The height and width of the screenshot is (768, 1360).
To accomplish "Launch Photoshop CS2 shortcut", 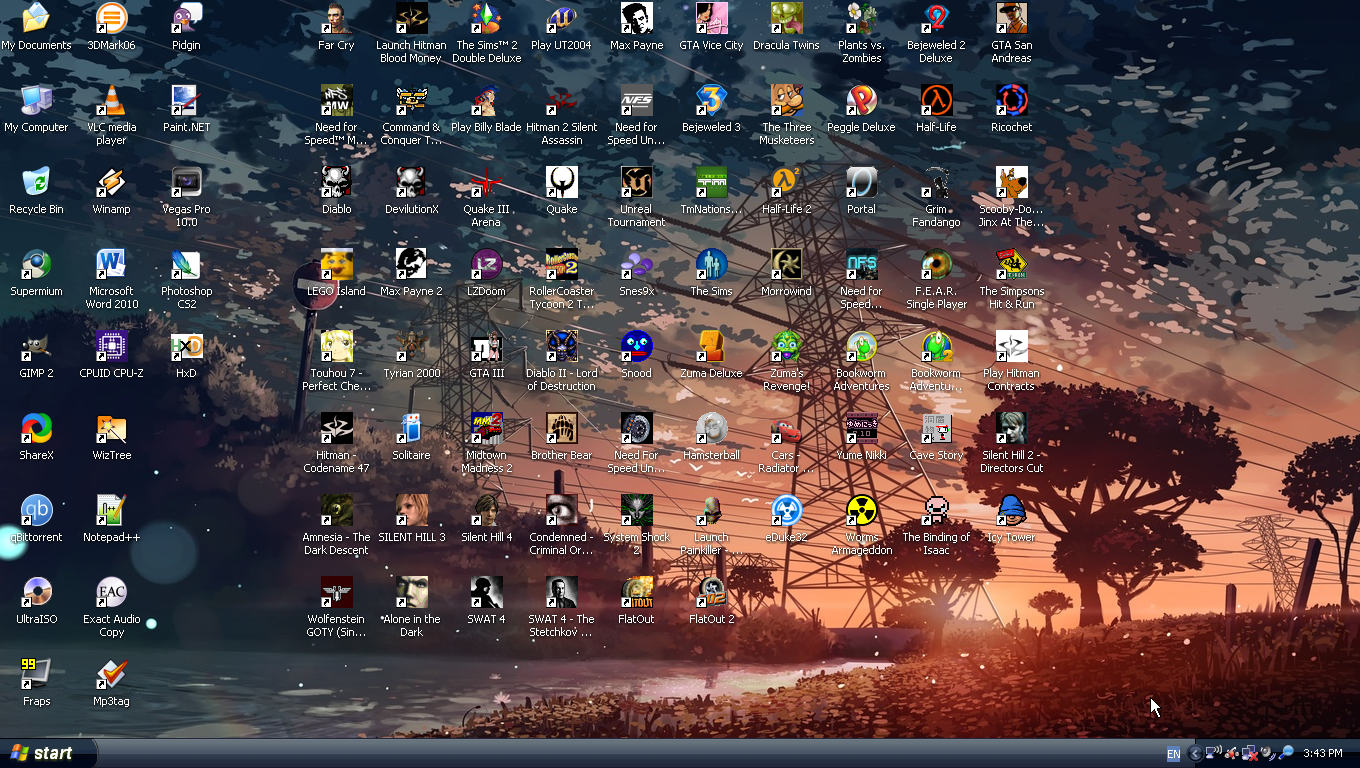I will 186,264.
